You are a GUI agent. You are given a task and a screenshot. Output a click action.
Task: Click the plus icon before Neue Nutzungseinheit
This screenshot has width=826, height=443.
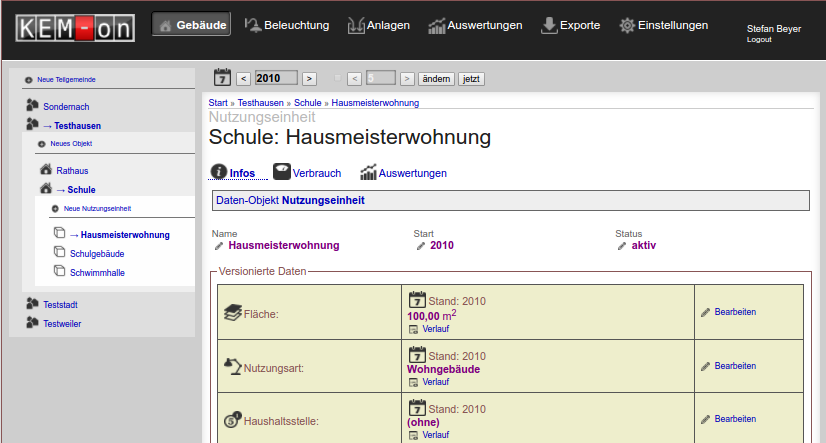click(x=55, y=209)
